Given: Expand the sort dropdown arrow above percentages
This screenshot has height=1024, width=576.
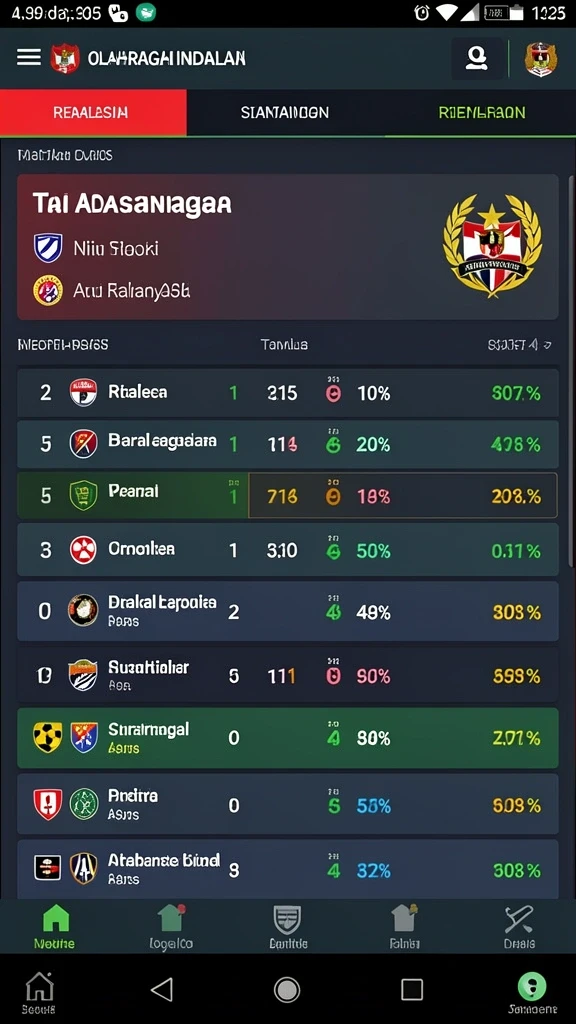Looking at the screenshot, I should 547,345.
